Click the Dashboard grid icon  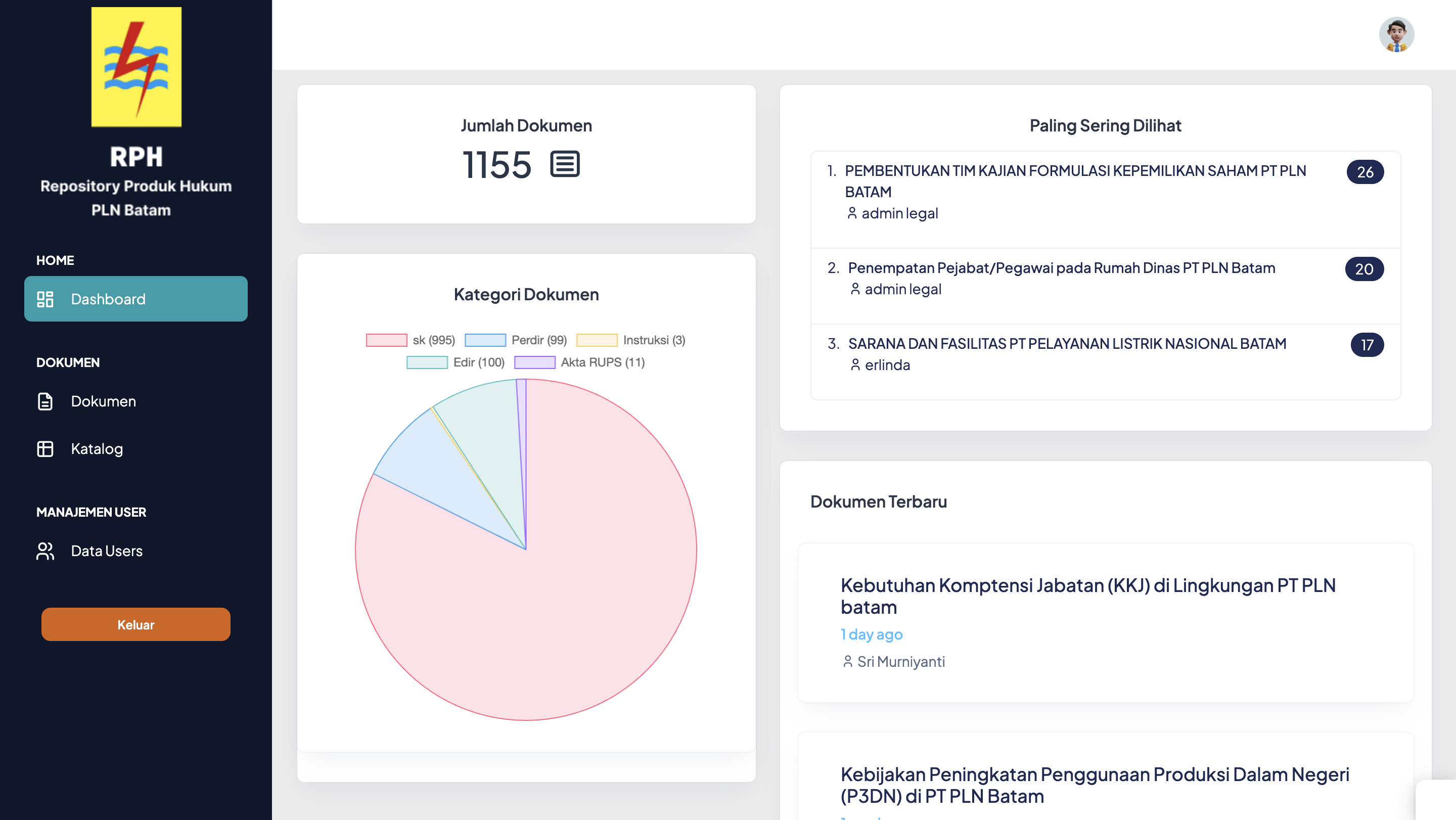[x=45, y=299]
